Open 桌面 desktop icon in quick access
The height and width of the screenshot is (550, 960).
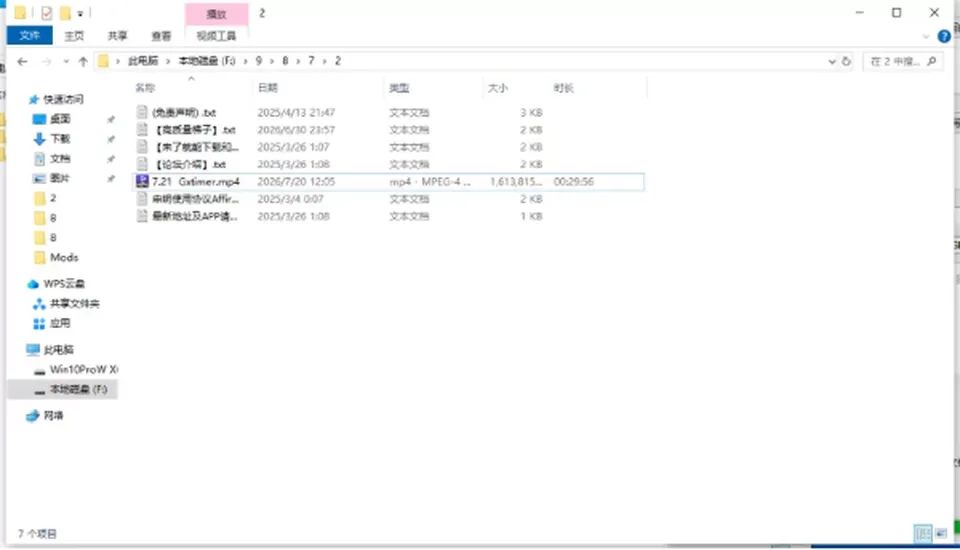[39, 119]
